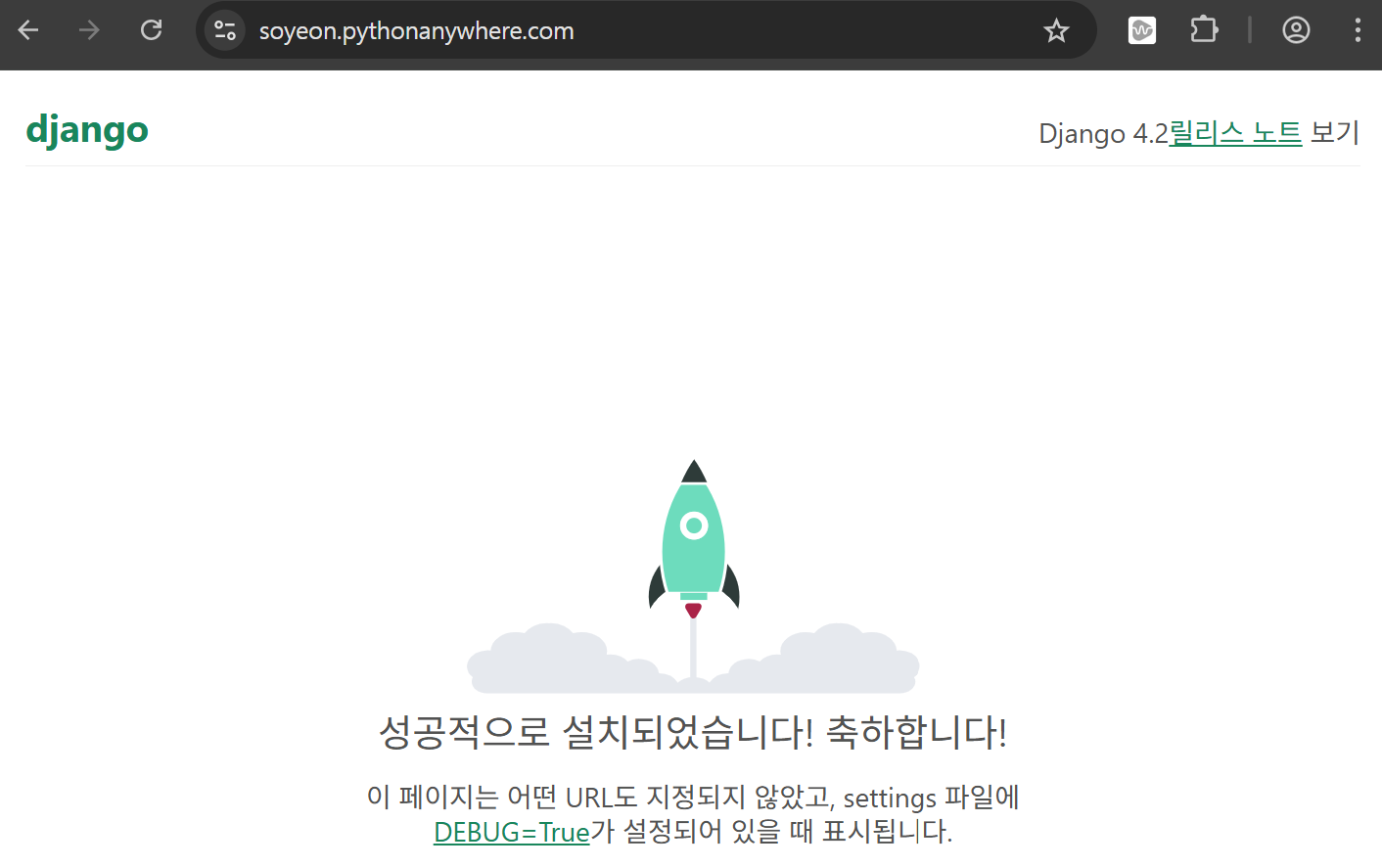Click the '성공적으로 설치되었습니다! 축하합니다!' heading
The width and height of the screenshot is (1382, 868).
[x=693, y=732]
